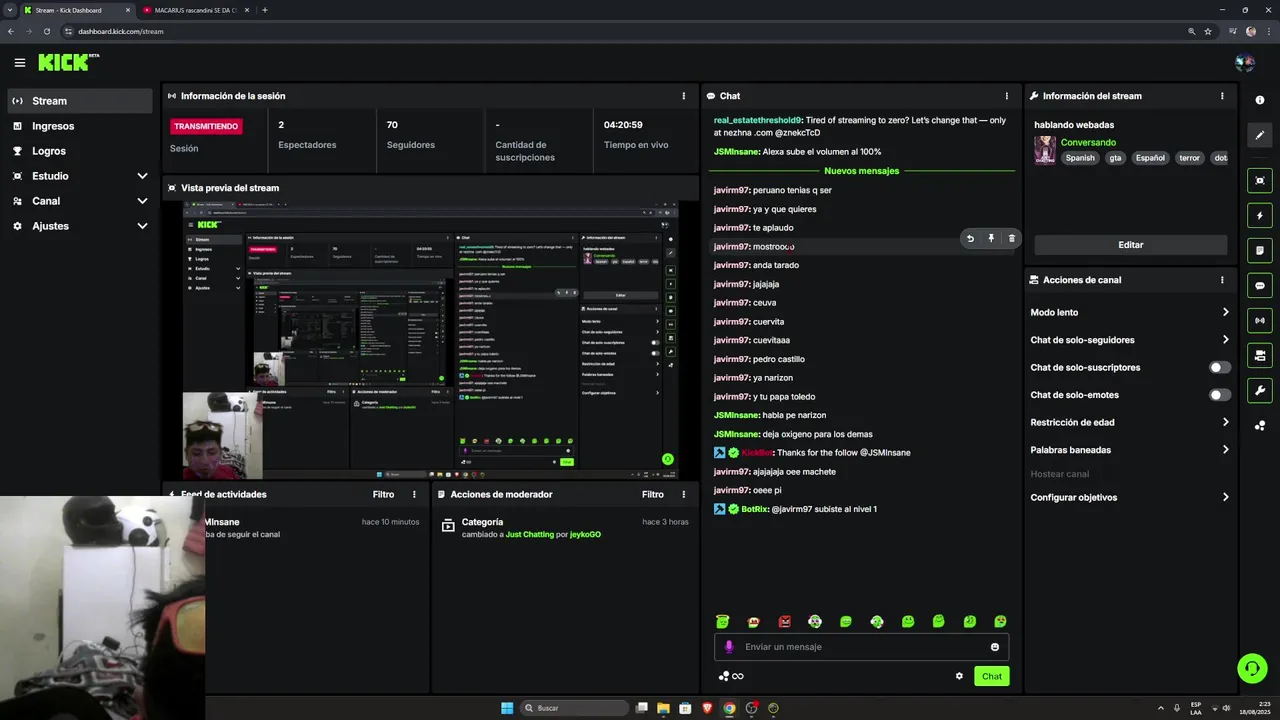Toggle the lightning bolt activity feed icon
Screen dimensions: 1280x720
click(x=1260, y=216)
